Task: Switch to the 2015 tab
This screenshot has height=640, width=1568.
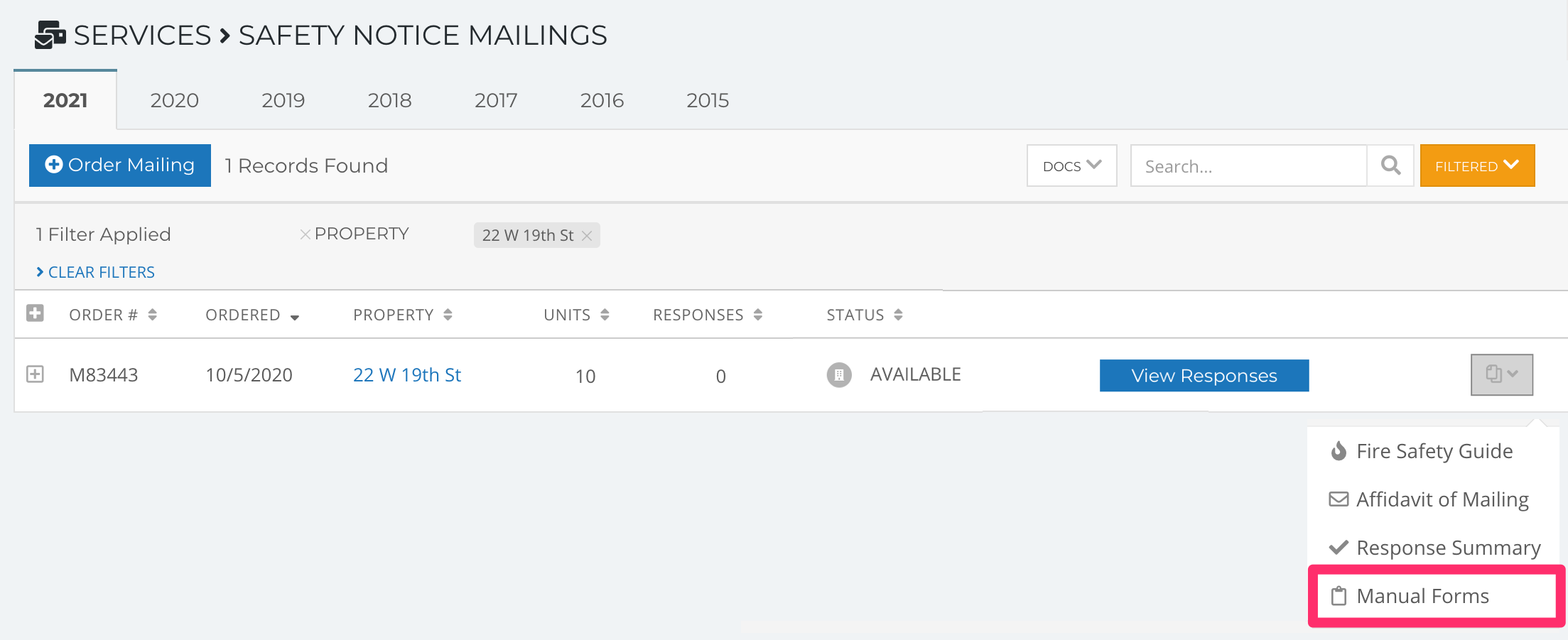Action: (708, 100)
